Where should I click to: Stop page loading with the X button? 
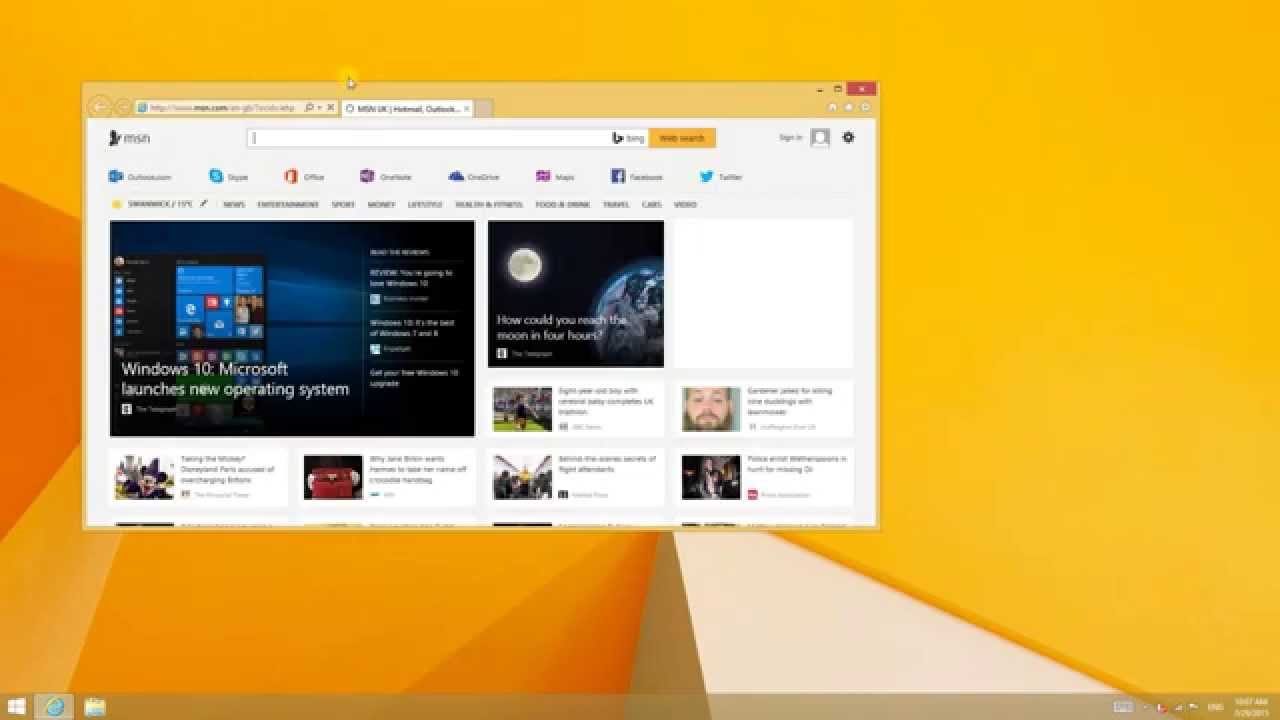pyautogui.click(x=331, y=108)
